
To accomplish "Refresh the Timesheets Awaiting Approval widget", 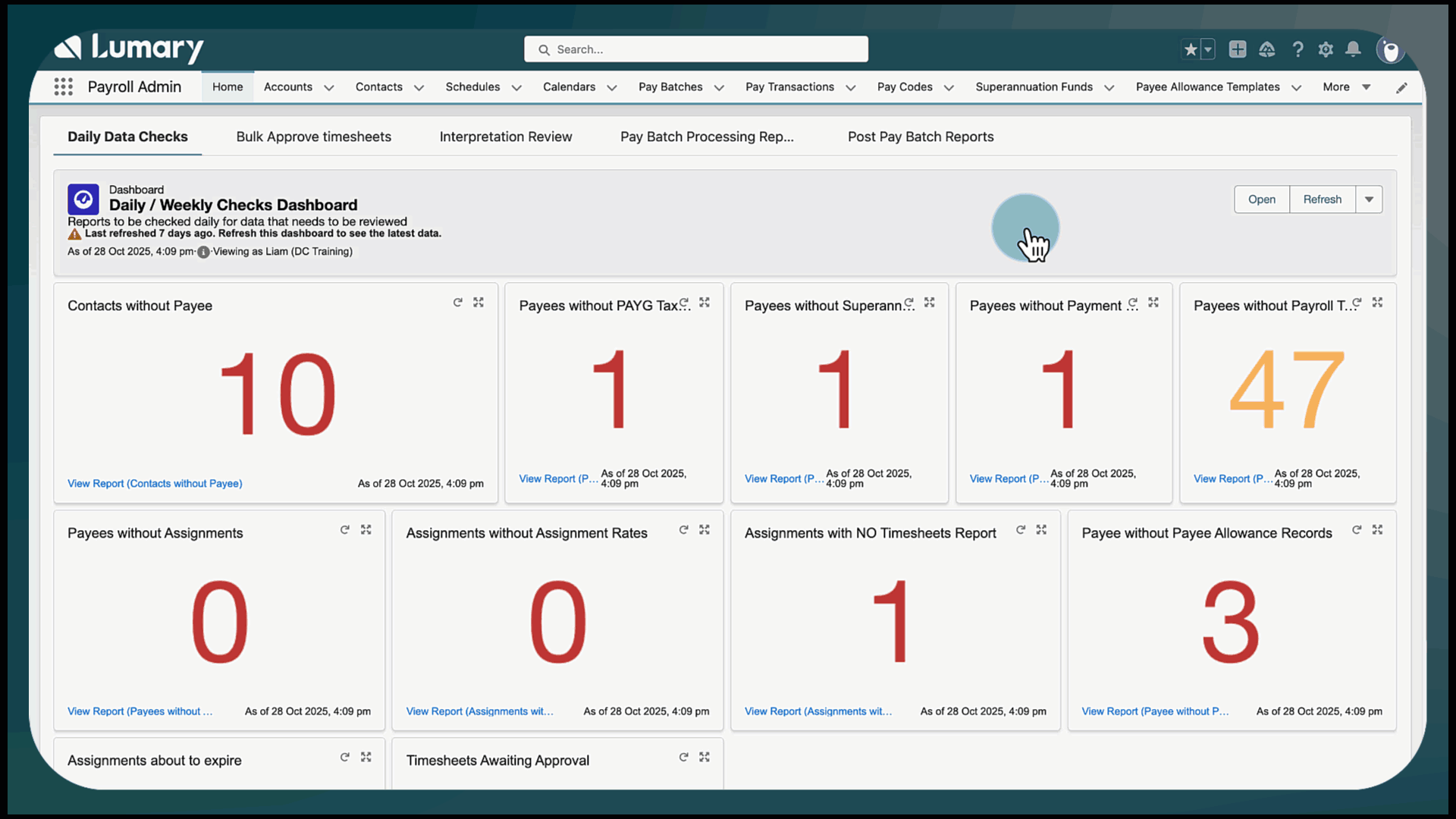I will (x=683, y=757).
